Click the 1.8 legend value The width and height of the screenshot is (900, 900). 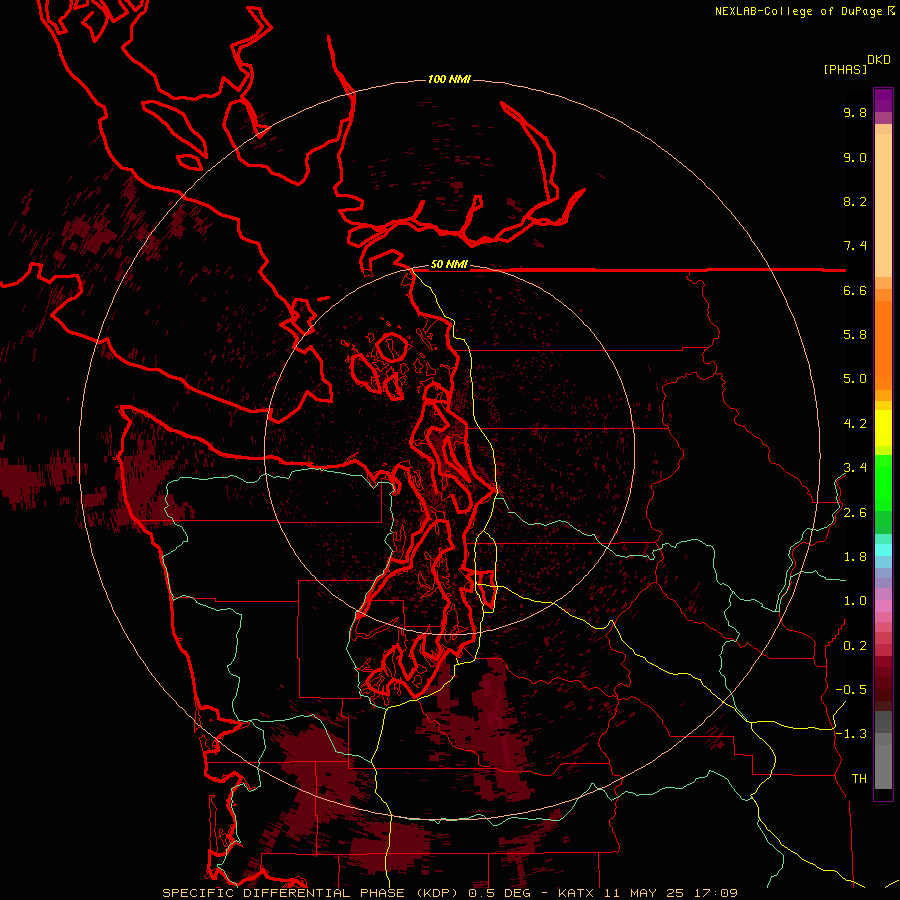[855, 557]
